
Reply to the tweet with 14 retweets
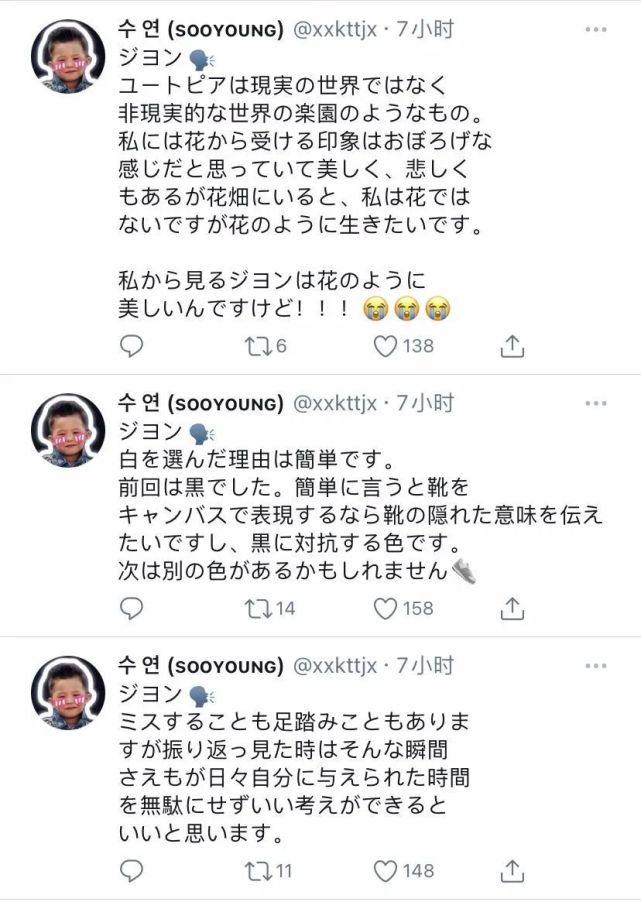tap(131, 608)
